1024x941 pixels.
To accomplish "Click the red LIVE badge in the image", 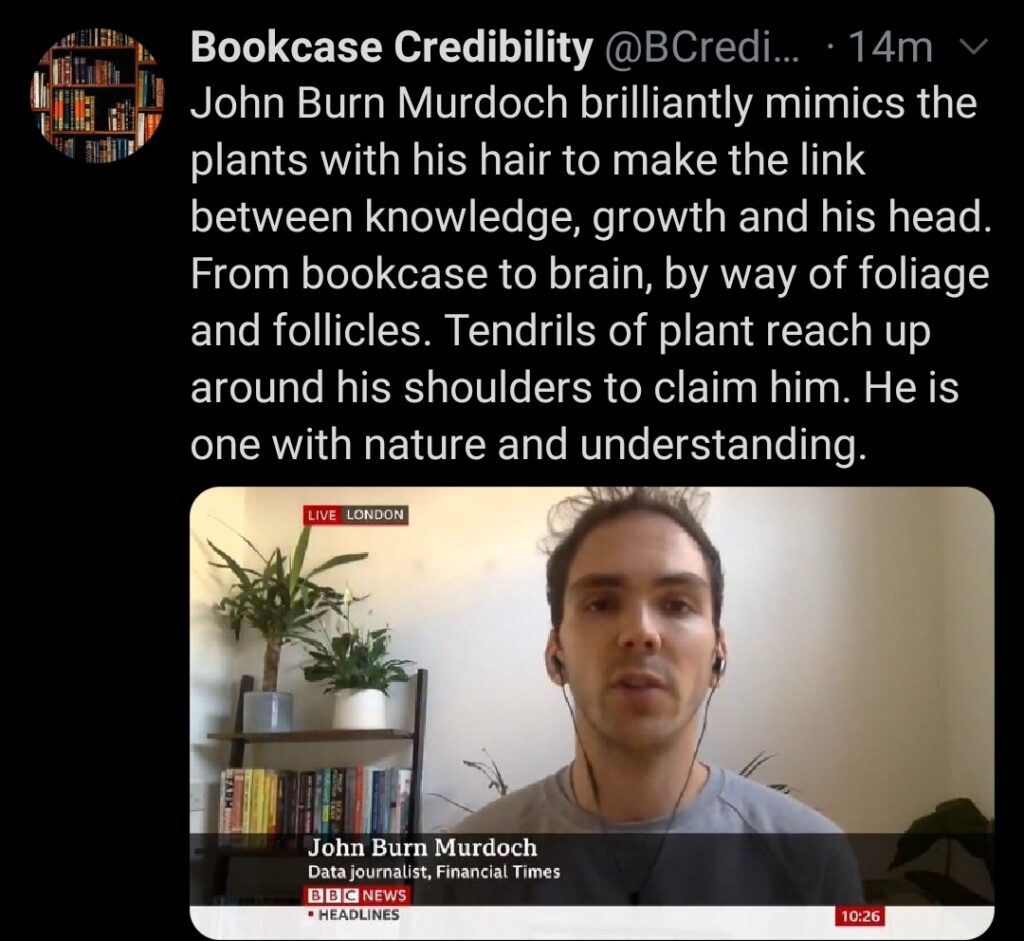I will [x=323, y=515].
